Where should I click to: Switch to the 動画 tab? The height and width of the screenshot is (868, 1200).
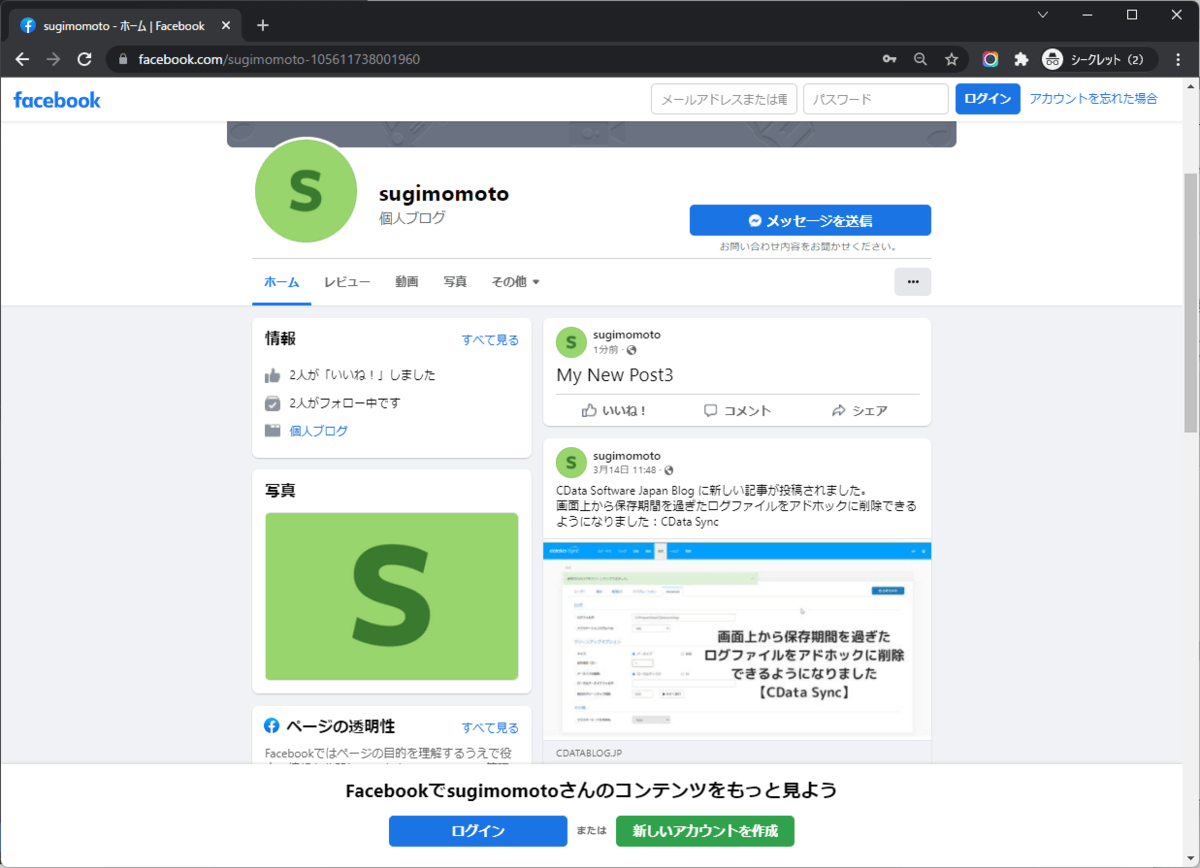pyautogui.click(x=406, y=282)
